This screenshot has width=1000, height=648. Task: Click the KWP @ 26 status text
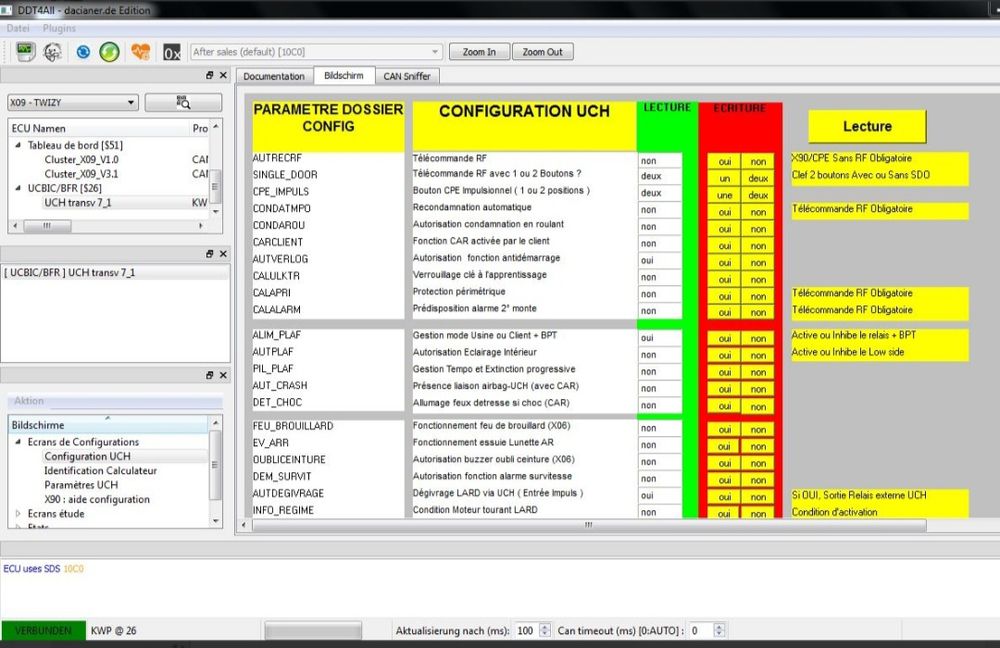point(114,630)
